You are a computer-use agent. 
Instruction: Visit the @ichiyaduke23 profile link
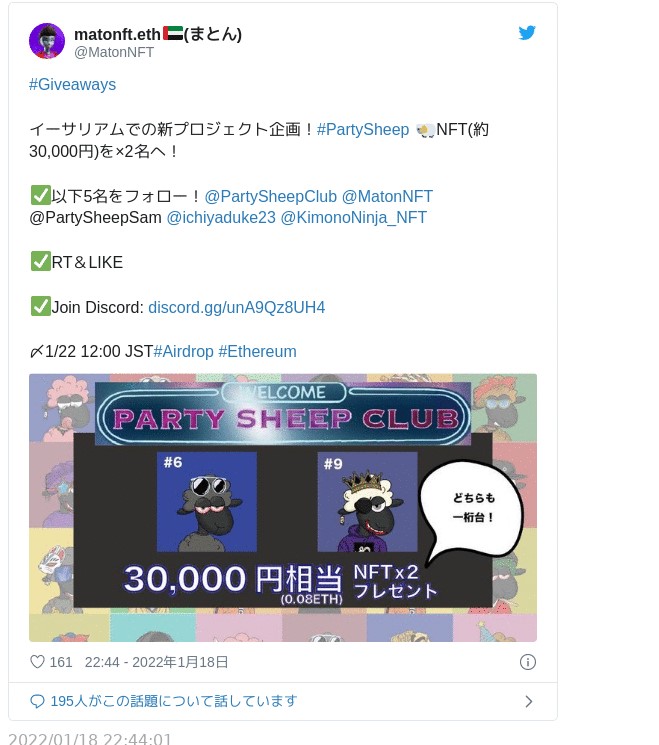coord(221,218)
